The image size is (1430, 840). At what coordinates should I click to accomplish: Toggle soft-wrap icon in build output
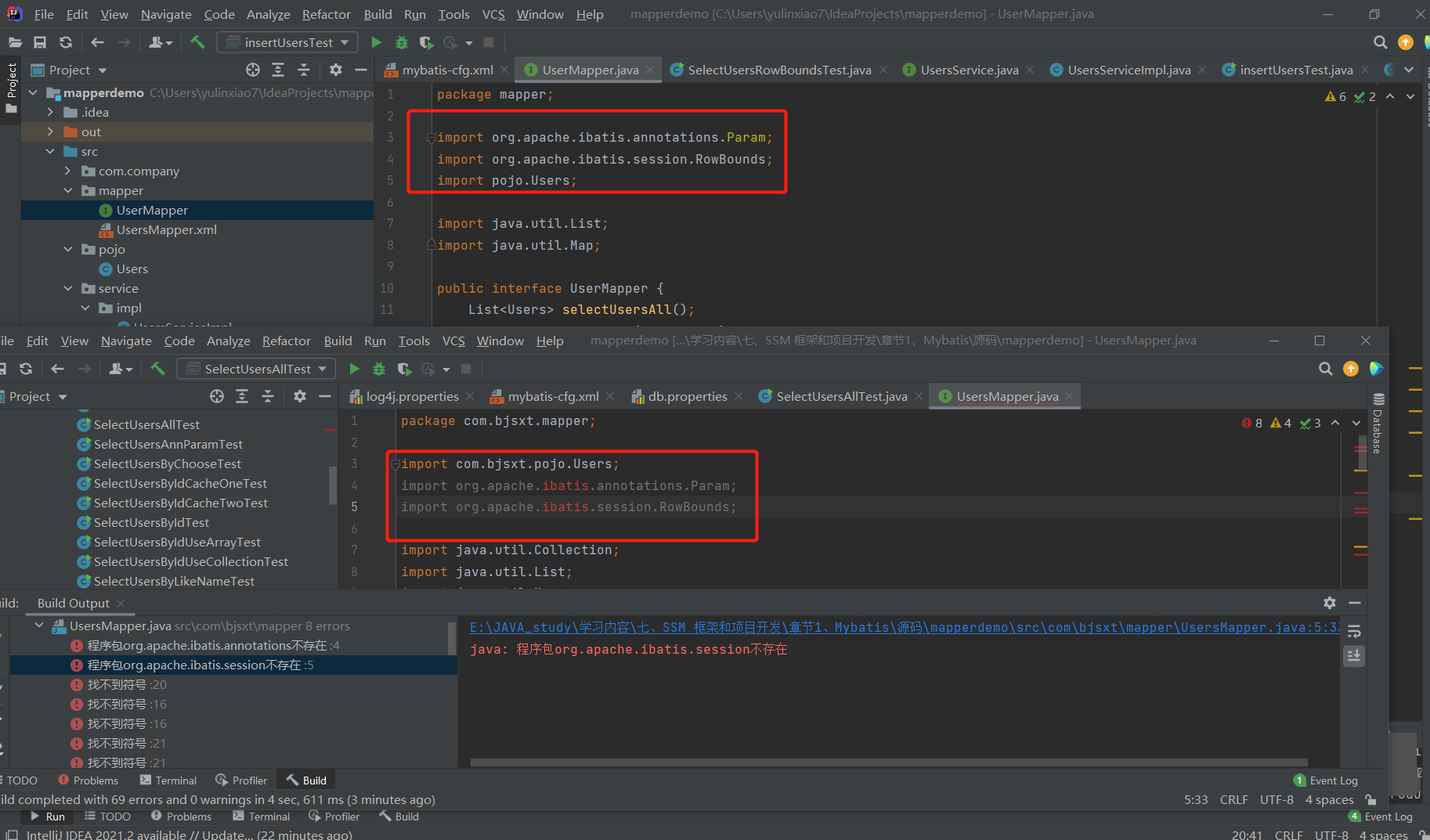[1354, 631]
